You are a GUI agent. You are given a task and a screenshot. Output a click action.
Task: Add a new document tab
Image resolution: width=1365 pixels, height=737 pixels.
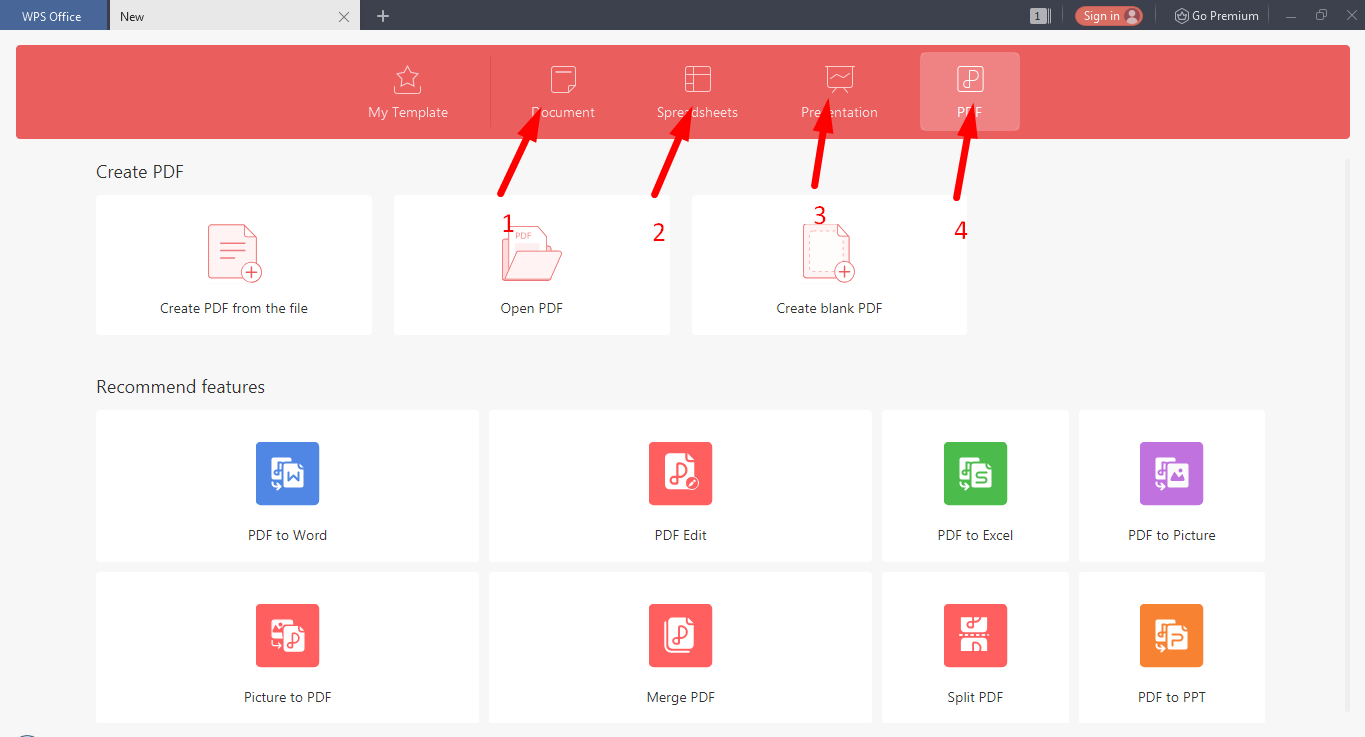(382, 15)
